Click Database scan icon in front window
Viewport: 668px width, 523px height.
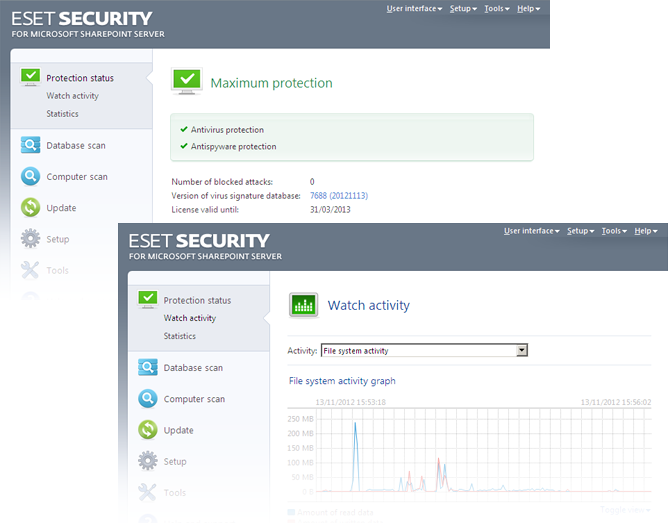147,367
